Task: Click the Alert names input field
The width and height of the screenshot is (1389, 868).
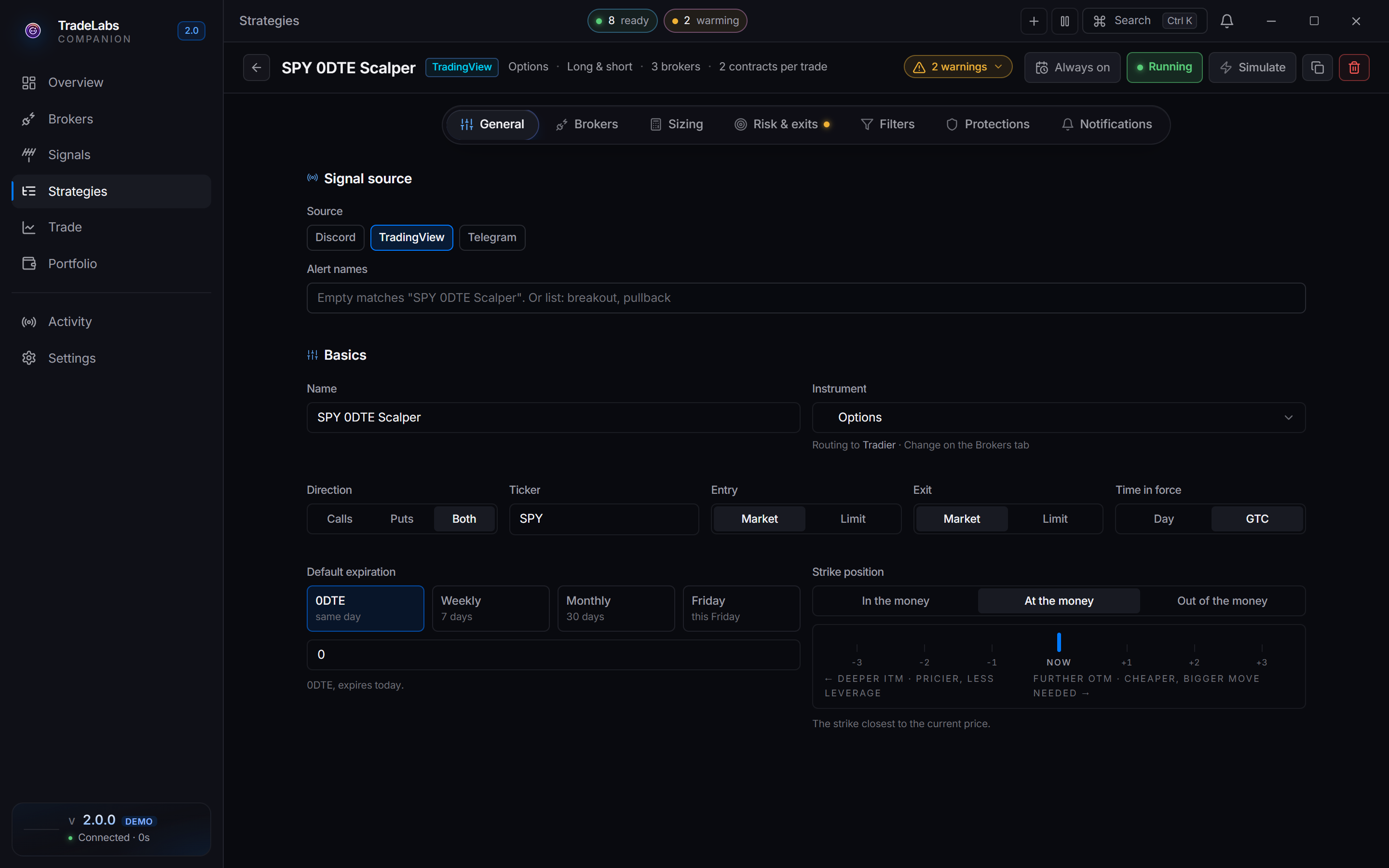Action: pos(806,298)
